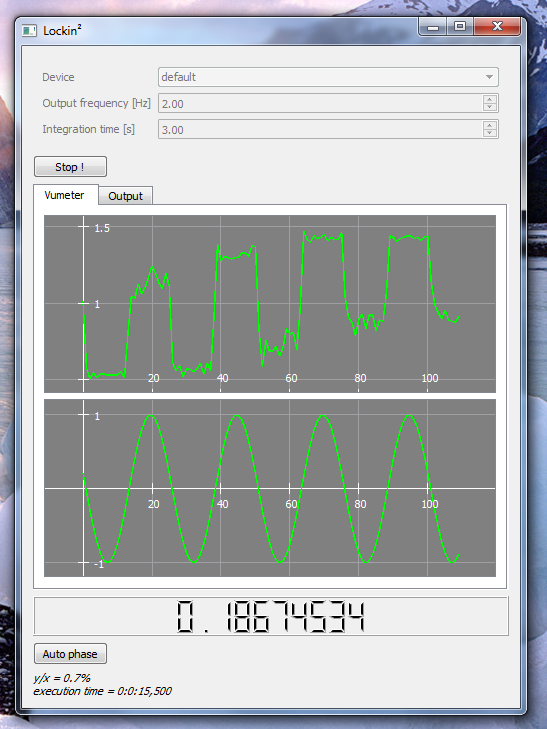Viewport: 547px width, 729px height.
Task: Increase Integration time with up arrow
Action: click(x=490, y=125)
